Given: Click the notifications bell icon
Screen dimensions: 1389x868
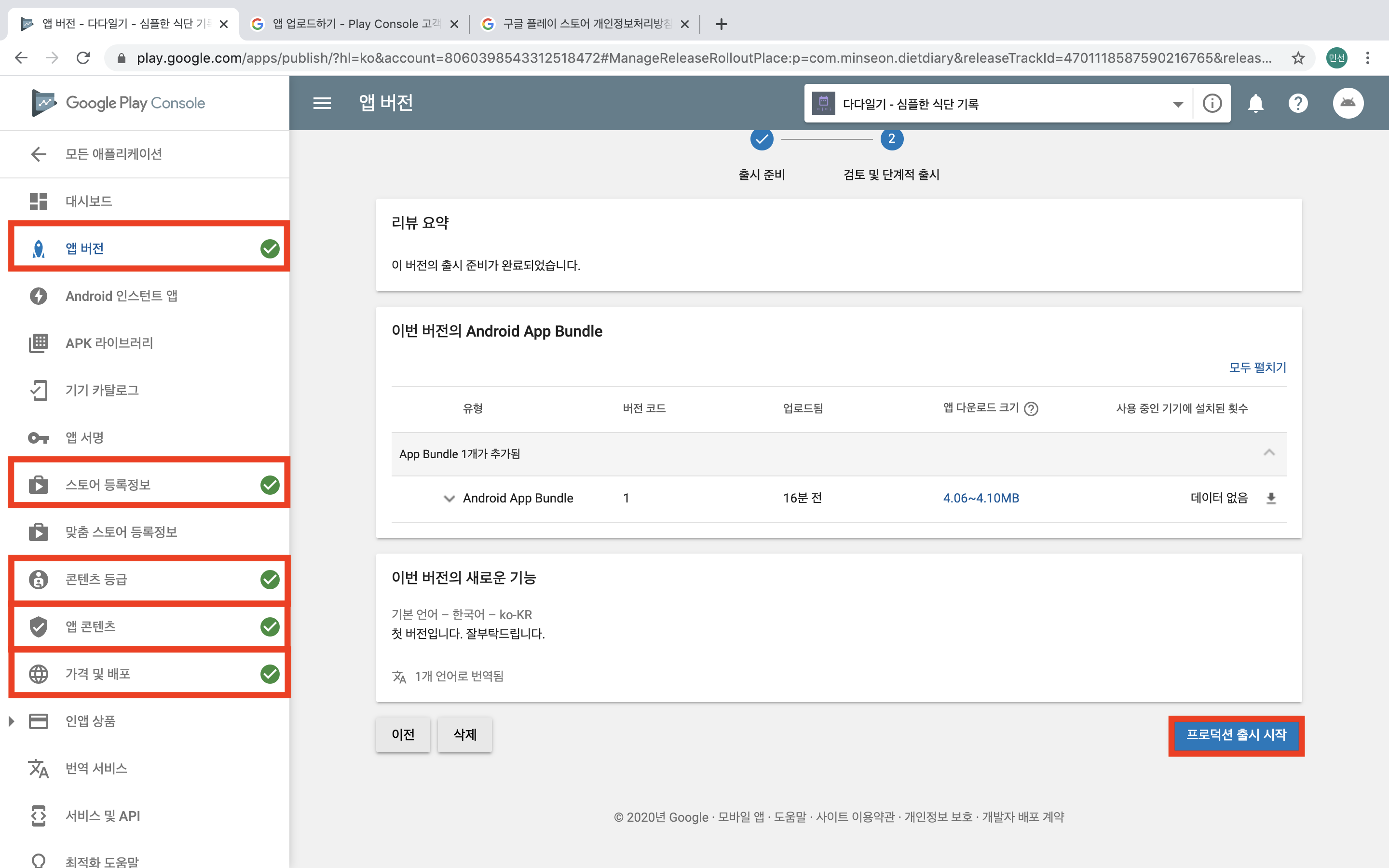Looking at the screenshot, I should pyautogui.click(x=1255, y=103).
